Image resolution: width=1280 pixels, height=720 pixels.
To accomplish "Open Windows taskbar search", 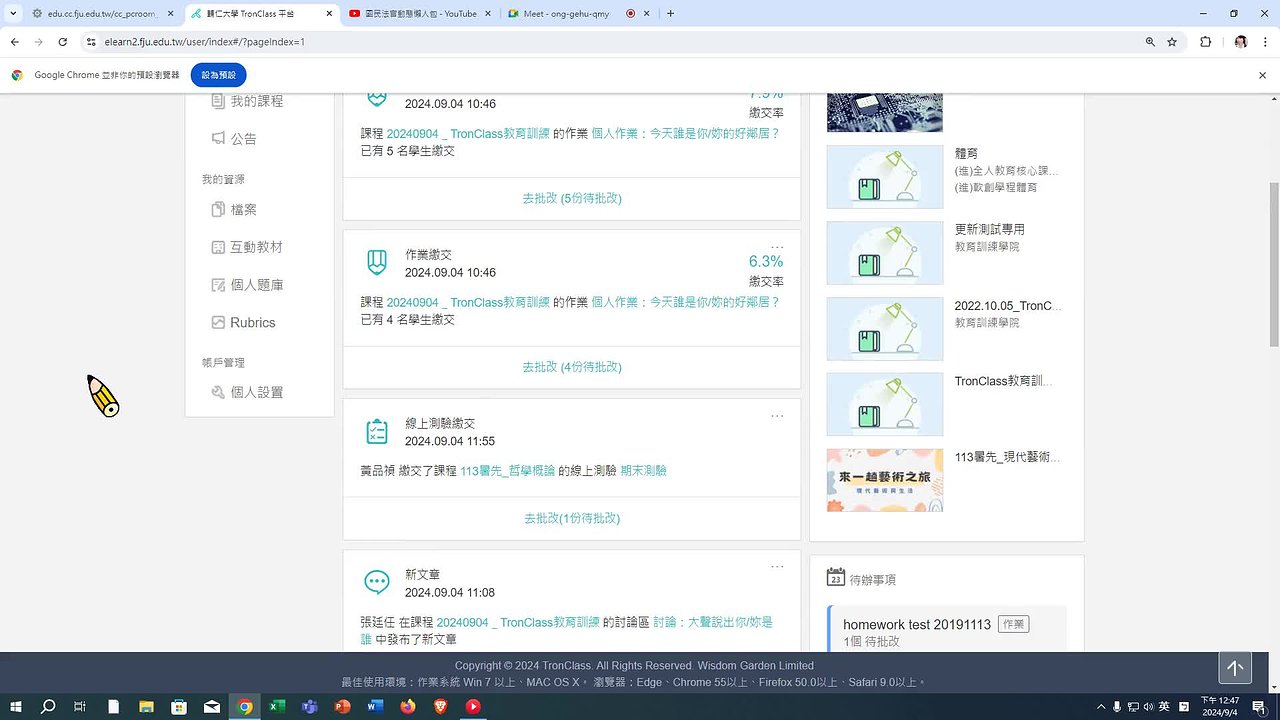I will point(48,706).
